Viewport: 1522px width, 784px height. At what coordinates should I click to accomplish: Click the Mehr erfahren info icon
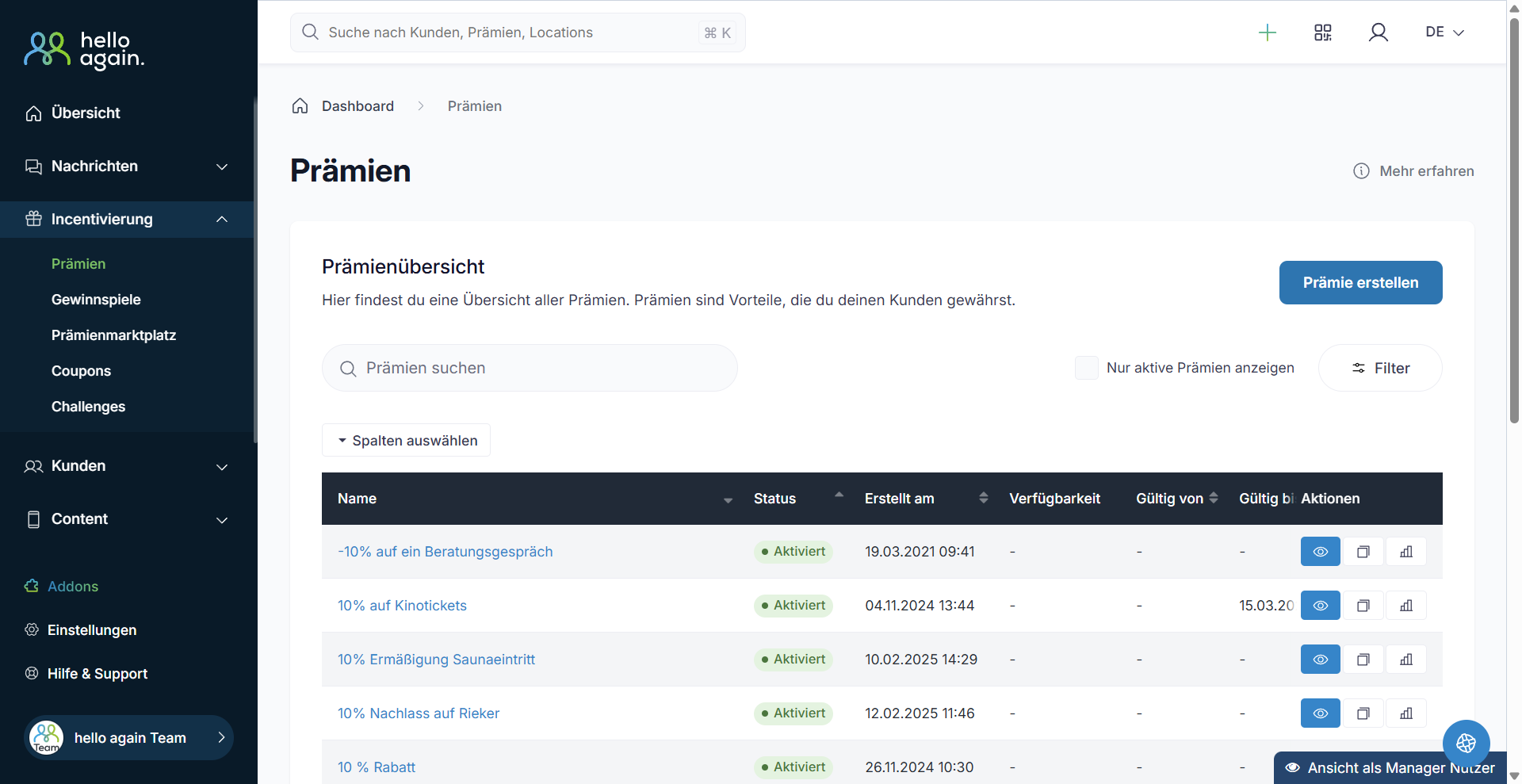tap(1361, 171)
